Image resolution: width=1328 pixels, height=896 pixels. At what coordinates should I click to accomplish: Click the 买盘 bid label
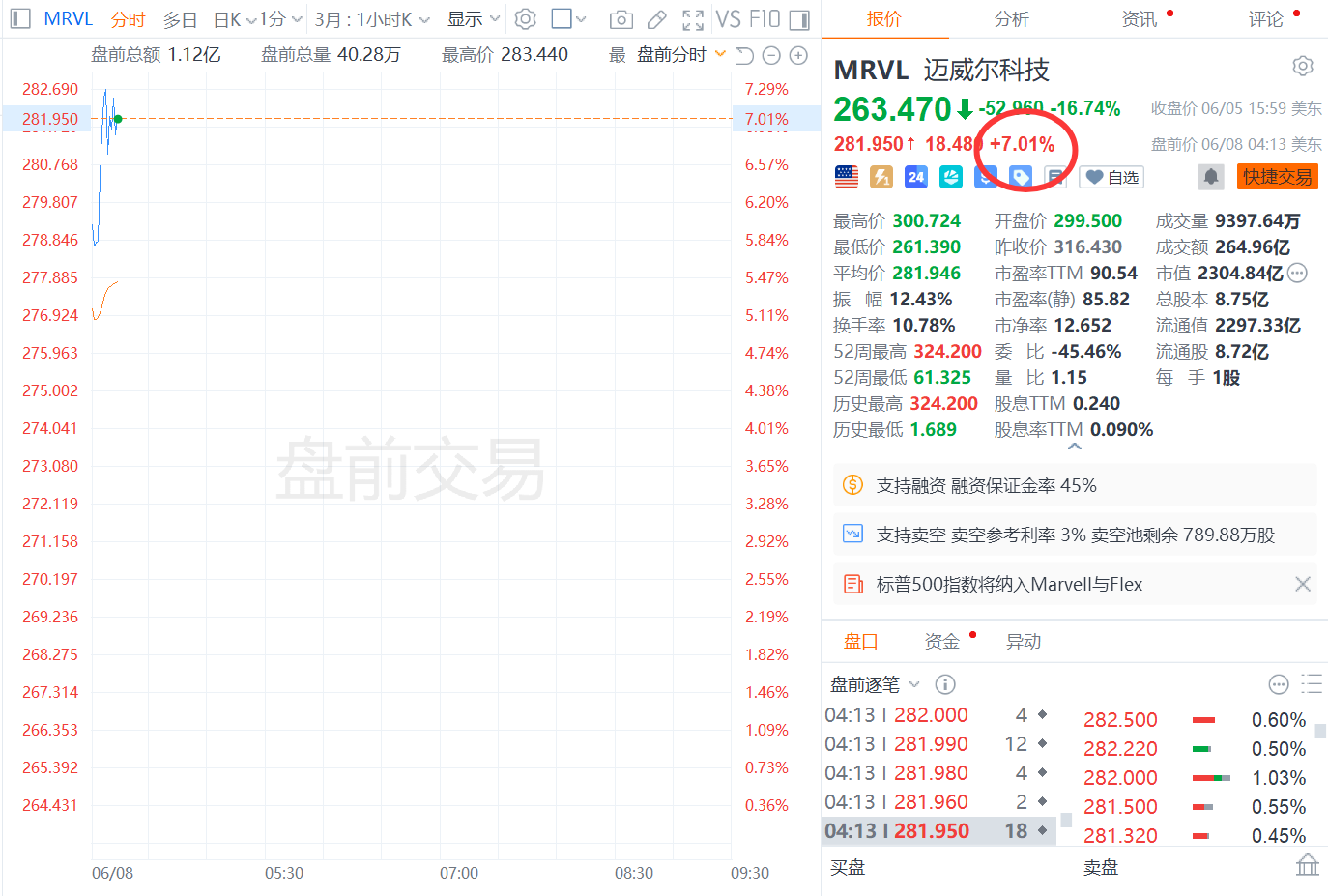(848, 867)
